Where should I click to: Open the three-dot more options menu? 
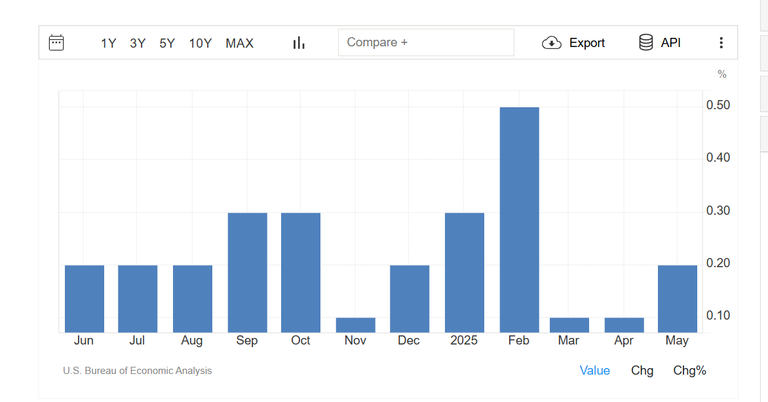pos(721,43)
